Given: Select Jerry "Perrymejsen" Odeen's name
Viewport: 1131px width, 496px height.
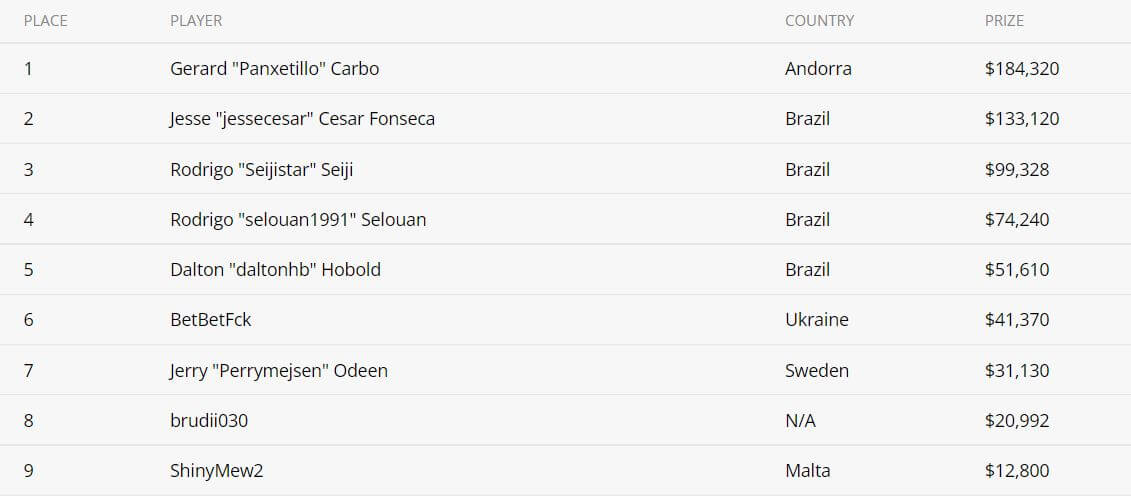Looking at the screenshot, I should point(278,370).
